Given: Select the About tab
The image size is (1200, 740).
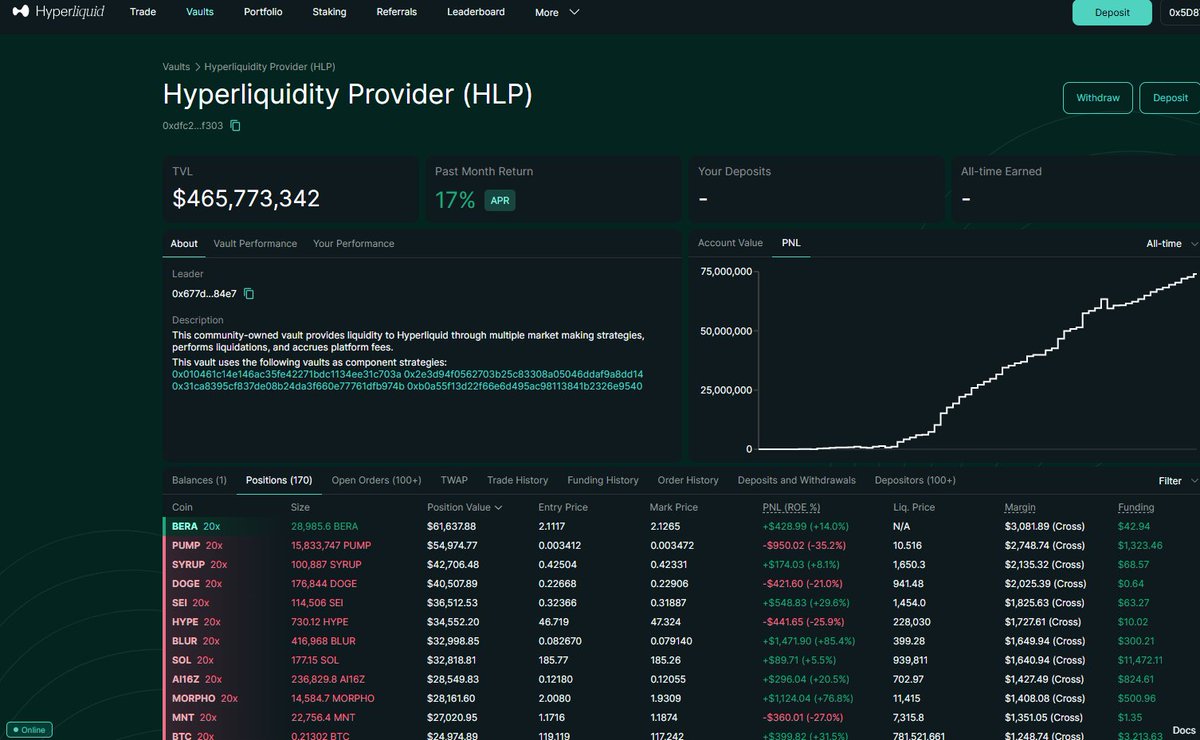Looking at the screenshot, I should [x=184, y=244].
